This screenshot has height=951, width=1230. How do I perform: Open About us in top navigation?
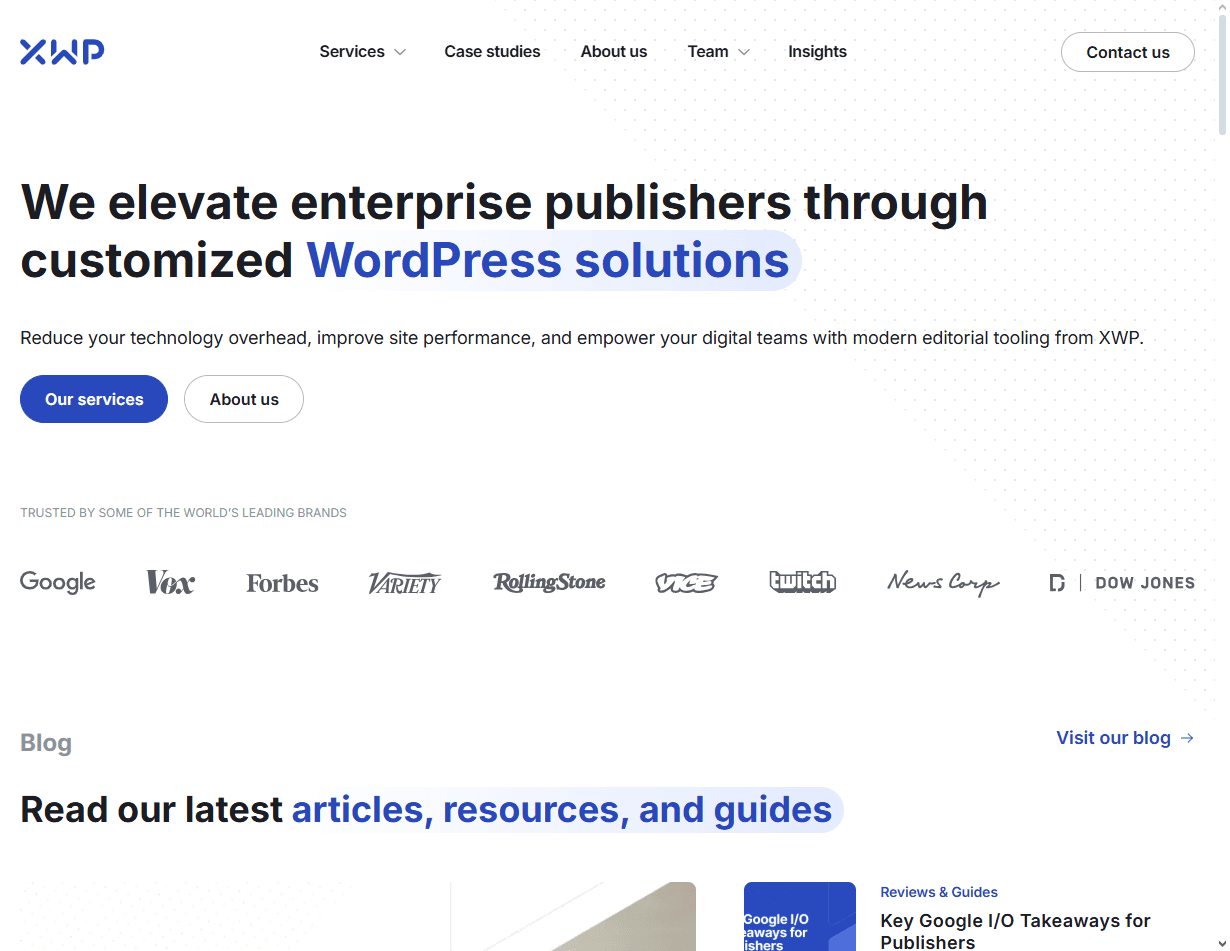[614, 52]
